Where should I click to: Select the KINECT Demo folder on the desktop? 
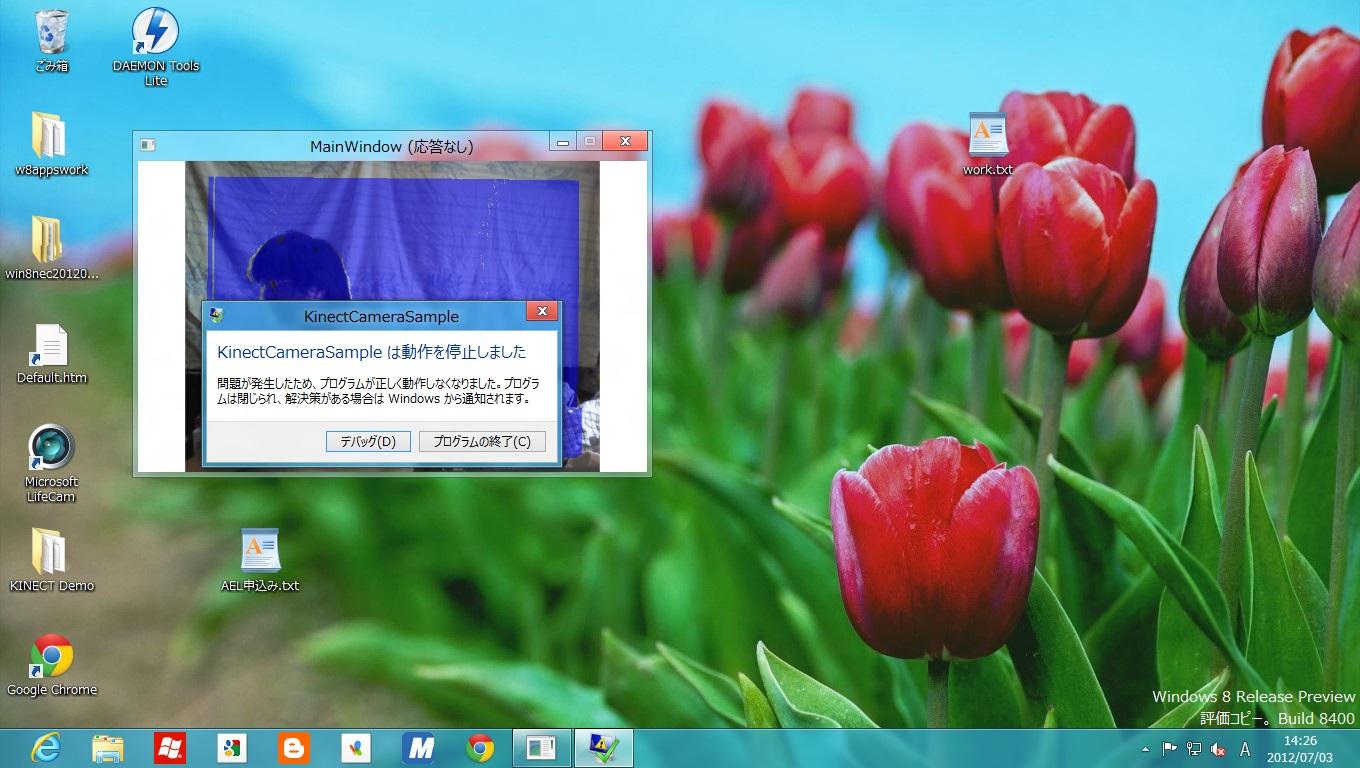tap(51, 560)
